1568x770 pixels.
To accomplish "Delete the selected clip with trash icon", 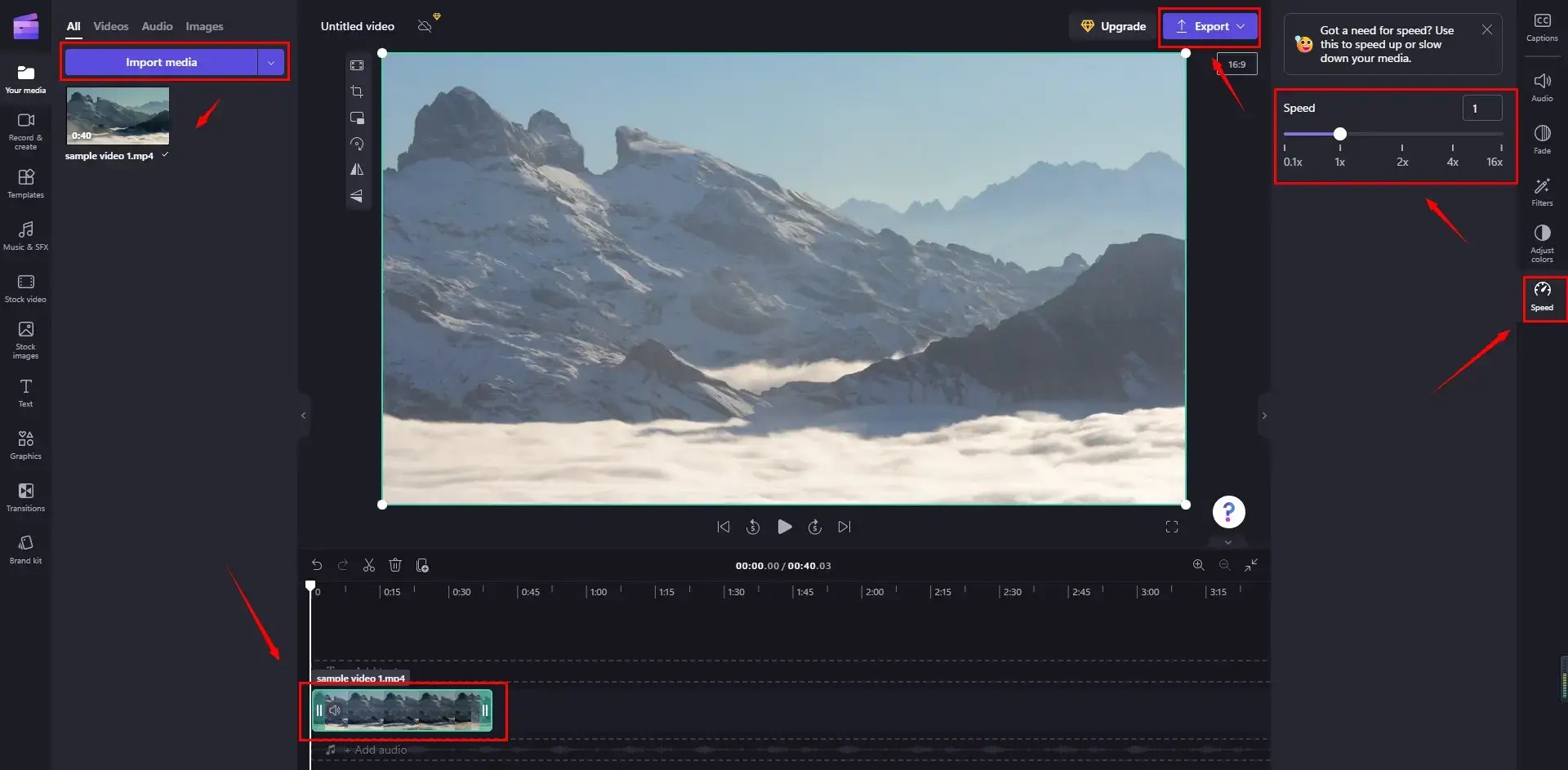I will coord(395,565).
